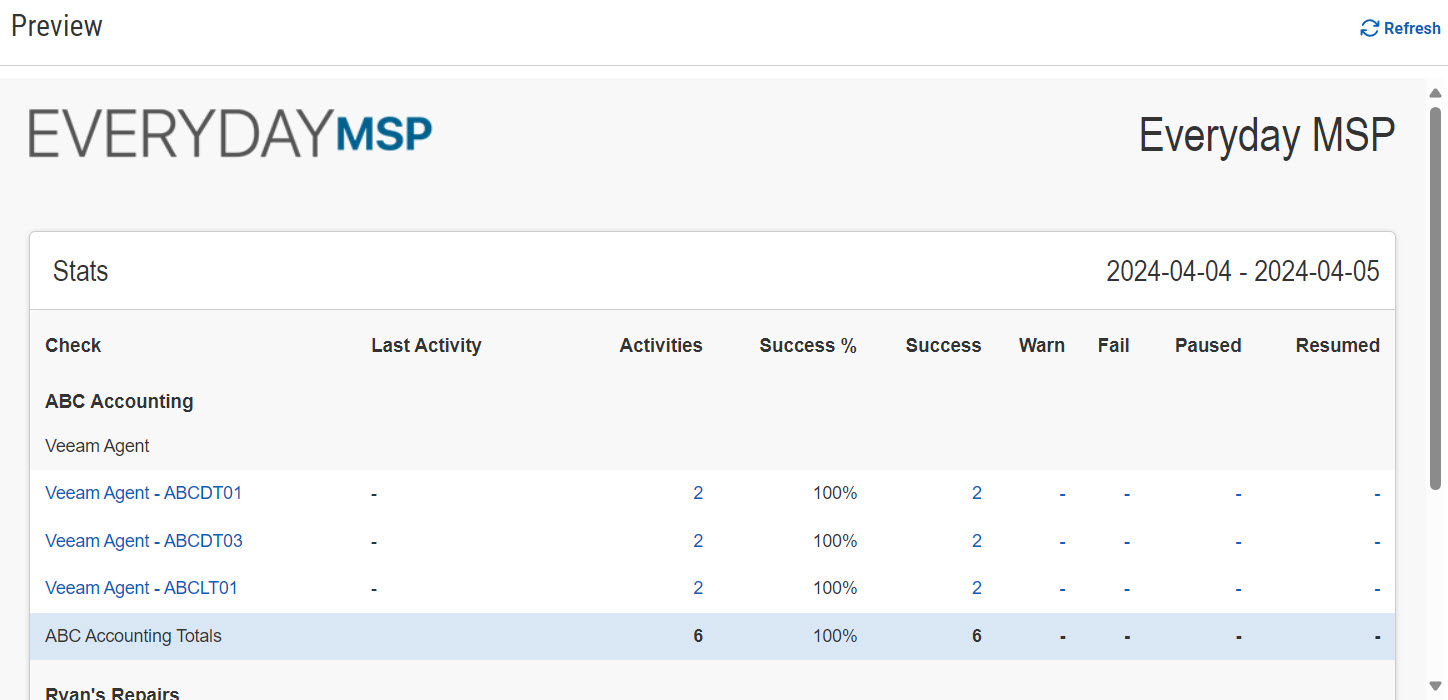The height and width of the screenshot is (700, 1448).
Task: Click the Paused dash for ABCLT01
Action: coord(1237,588)
